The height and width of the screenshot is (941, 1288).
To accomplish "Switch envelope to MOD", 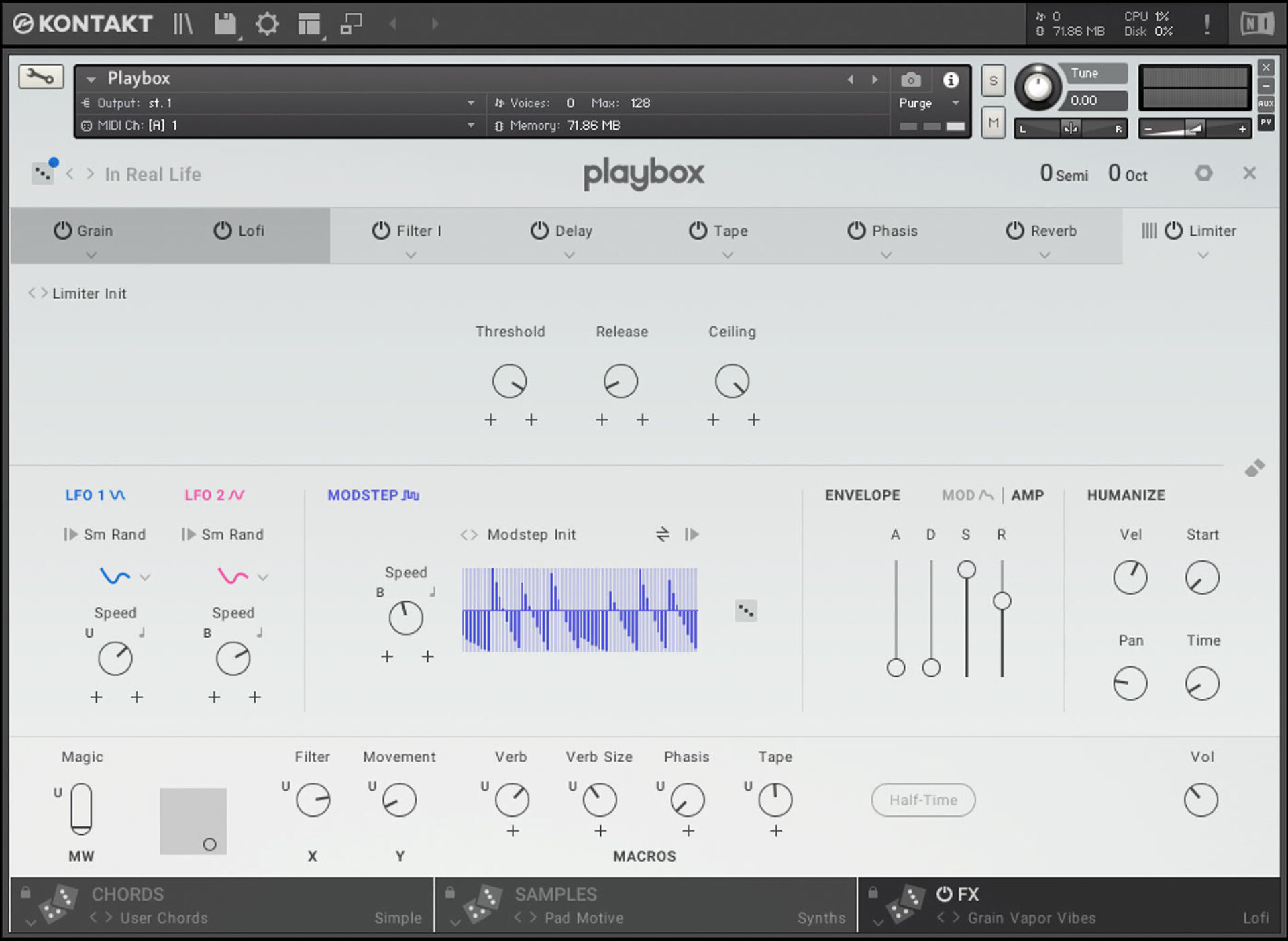I will (x=967, y=495).
